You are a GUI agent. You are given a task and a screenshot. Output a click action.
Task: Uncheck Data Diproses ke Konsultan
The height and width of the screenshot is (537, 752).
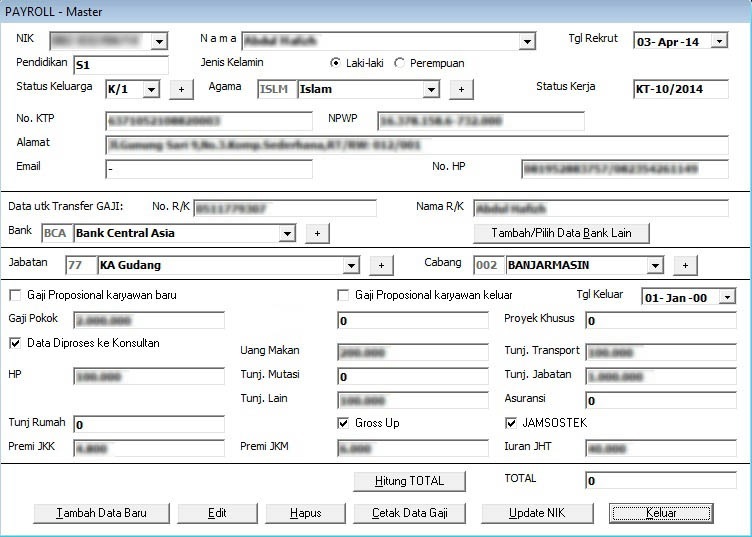pos(15,343)
